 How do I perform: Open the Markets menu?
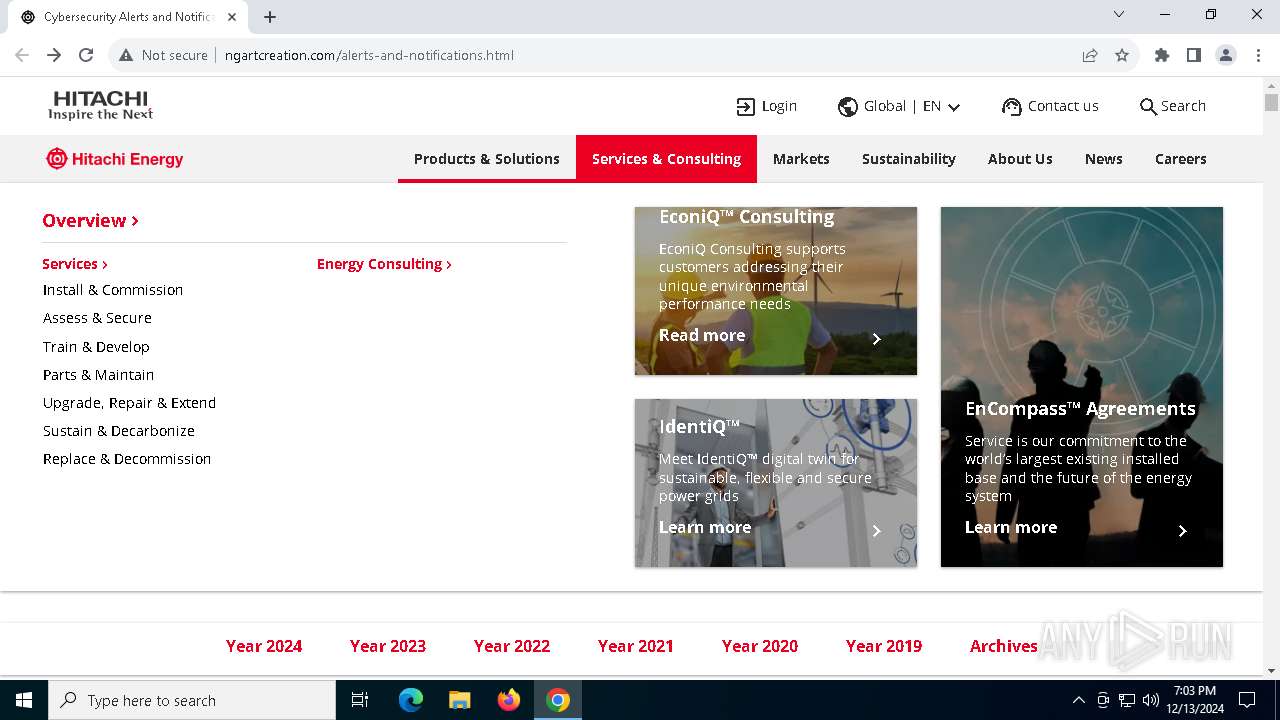801,159
